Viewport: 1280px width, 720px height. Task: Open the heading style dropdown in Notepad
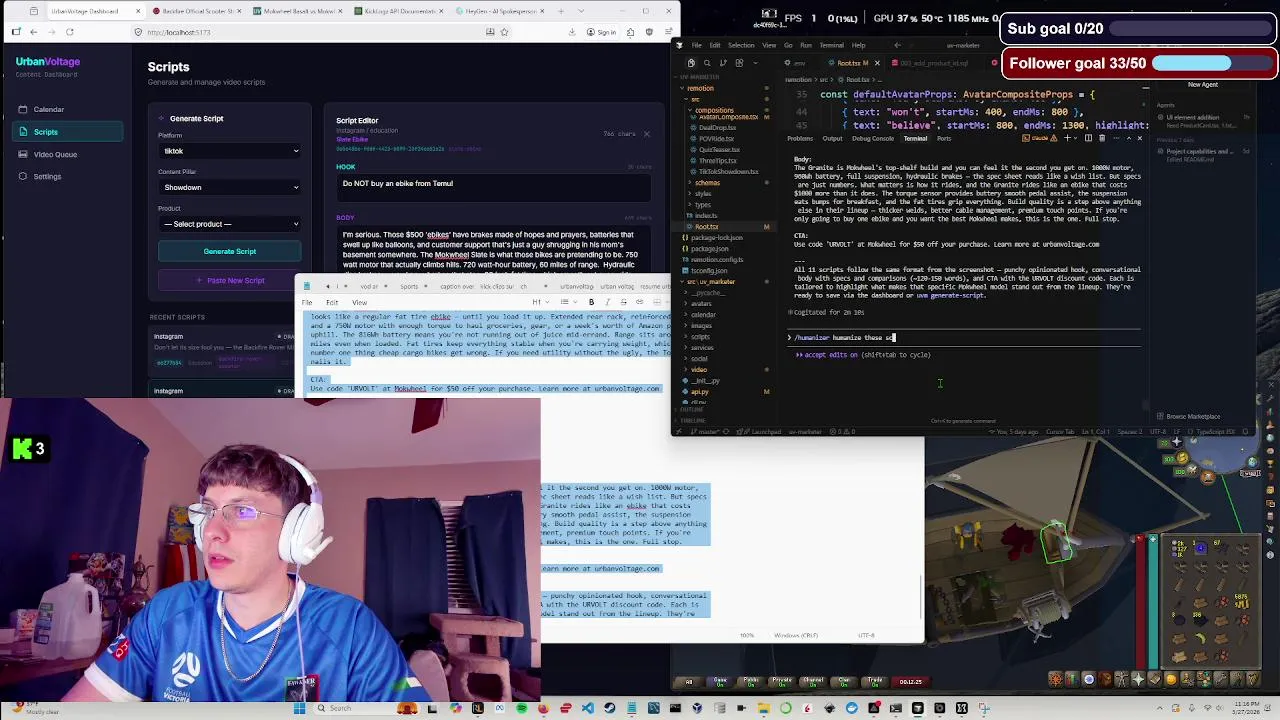[540, 302]
